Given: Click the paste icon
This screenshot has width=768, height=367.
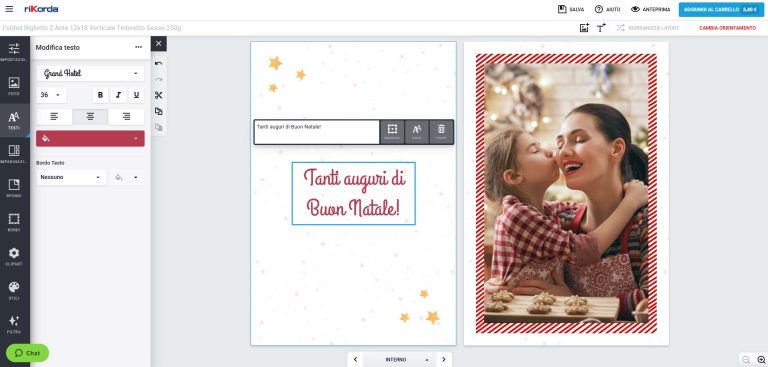Looking at the screenshot, I should 158,127.
